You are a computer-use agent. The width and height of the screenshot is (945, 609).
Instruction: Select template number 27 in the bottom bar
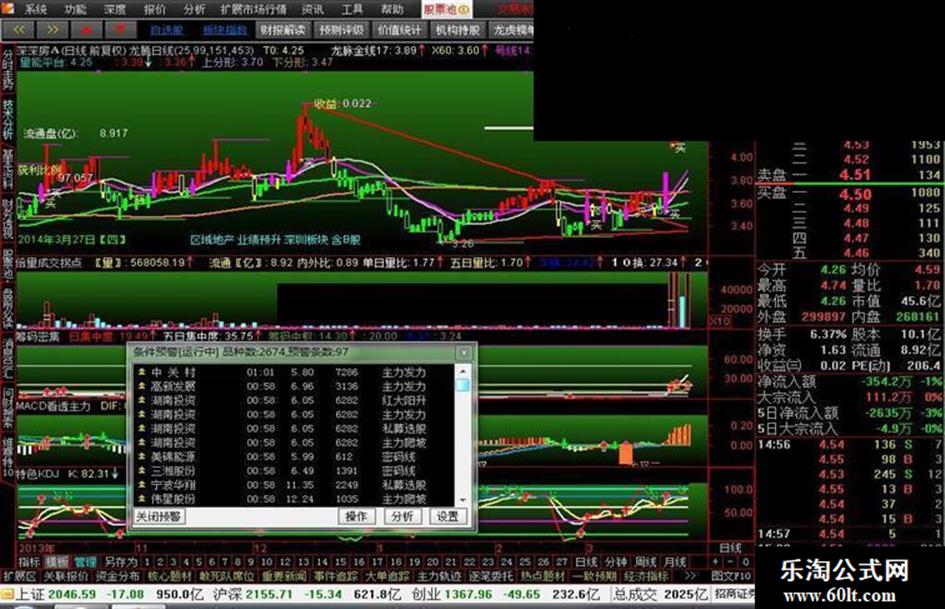point(562,562)
